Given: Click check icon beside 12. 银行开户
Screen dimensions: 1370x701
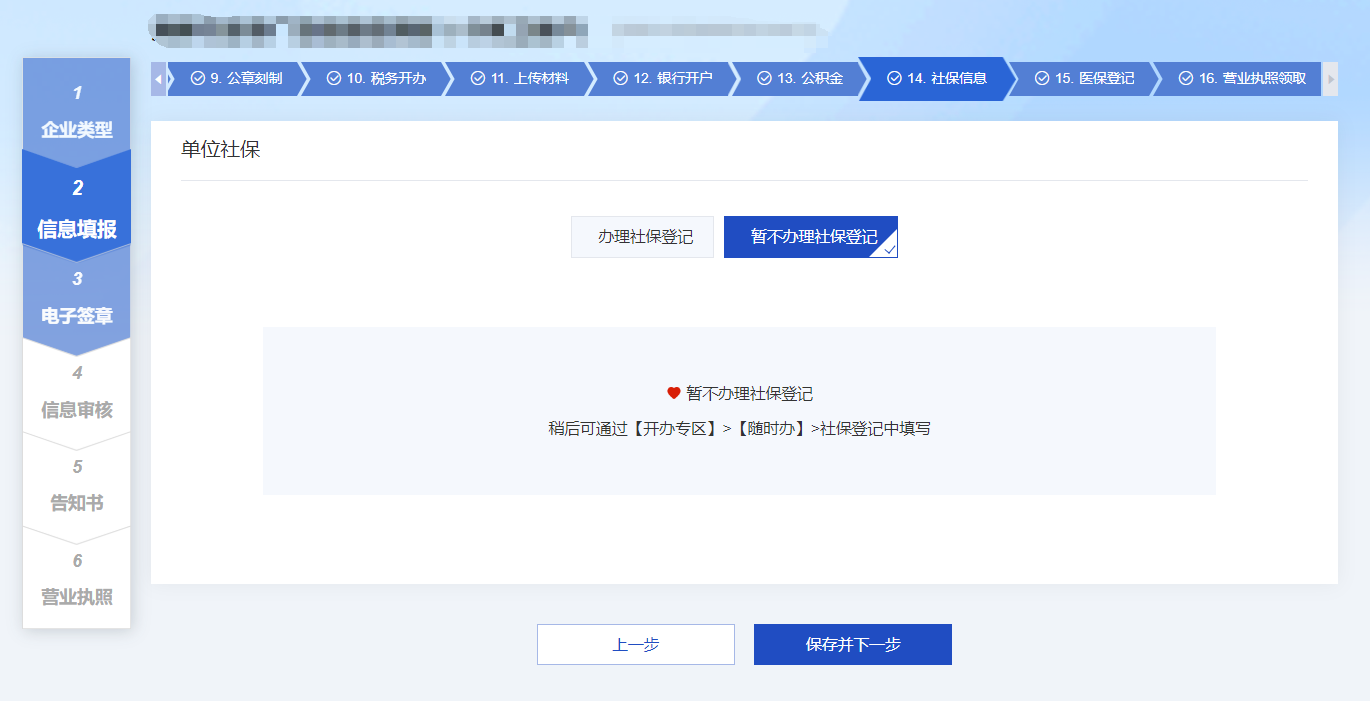Looking at the screenshot, I should click(x=621, y=78).
